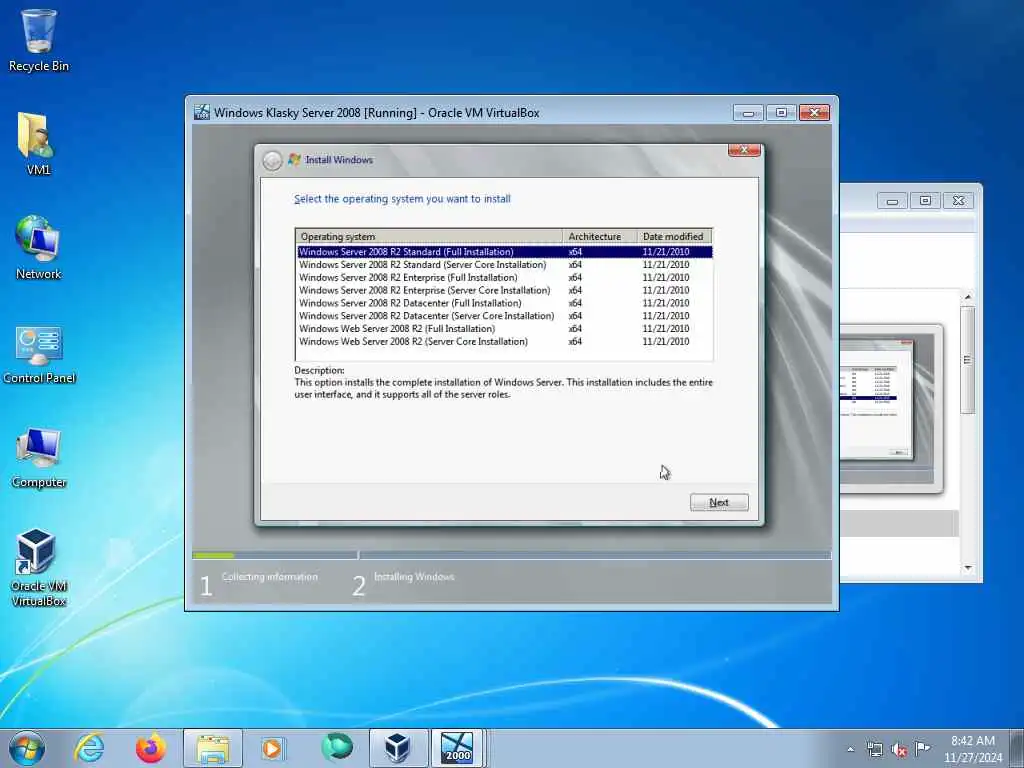This screenshot has width=1024, height=768.
Task: Switch to the VirtualBox Manager taskbar button
Action: coord(398,748)
